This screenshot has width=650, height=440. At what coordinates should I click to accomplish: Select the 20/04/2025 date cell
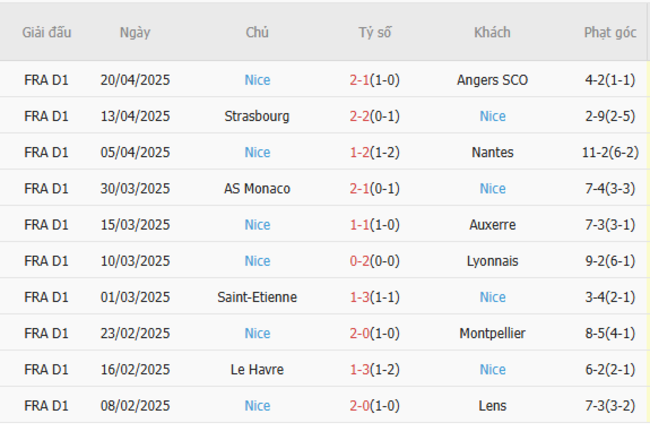point(135,80)
